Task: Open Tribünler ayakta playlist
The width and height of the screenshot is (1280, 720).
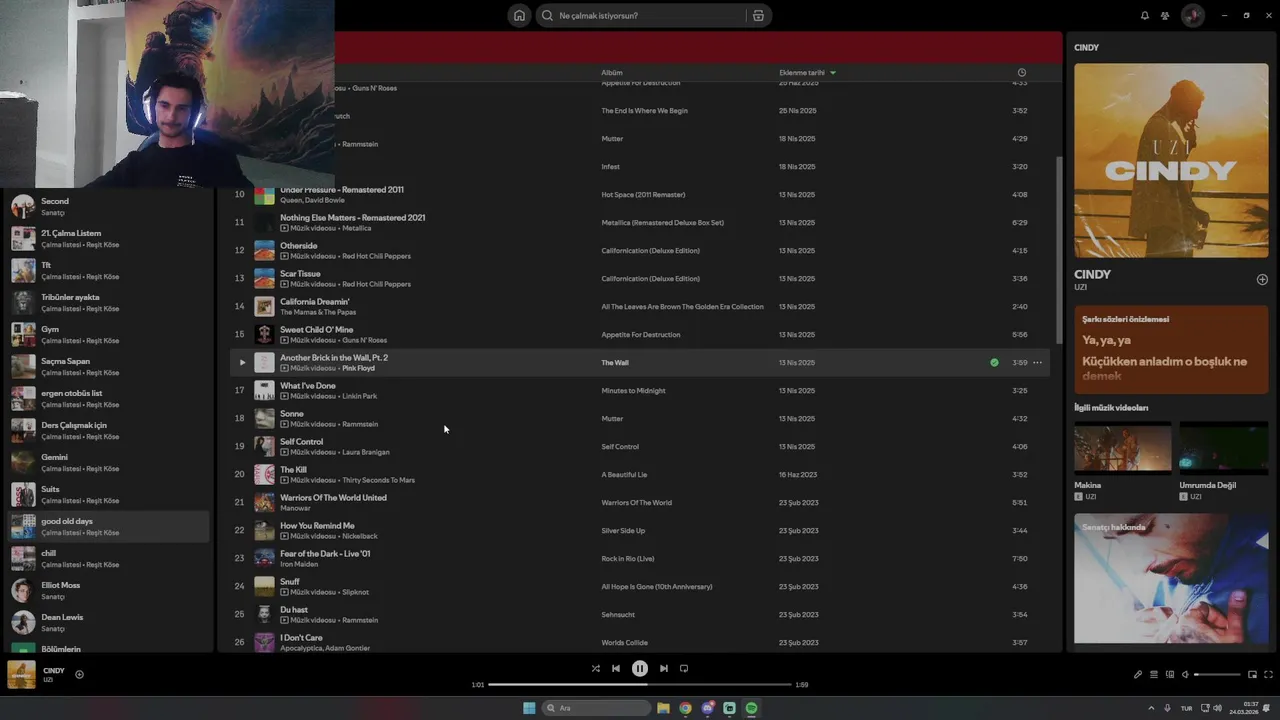Action: tap(108, 303)
